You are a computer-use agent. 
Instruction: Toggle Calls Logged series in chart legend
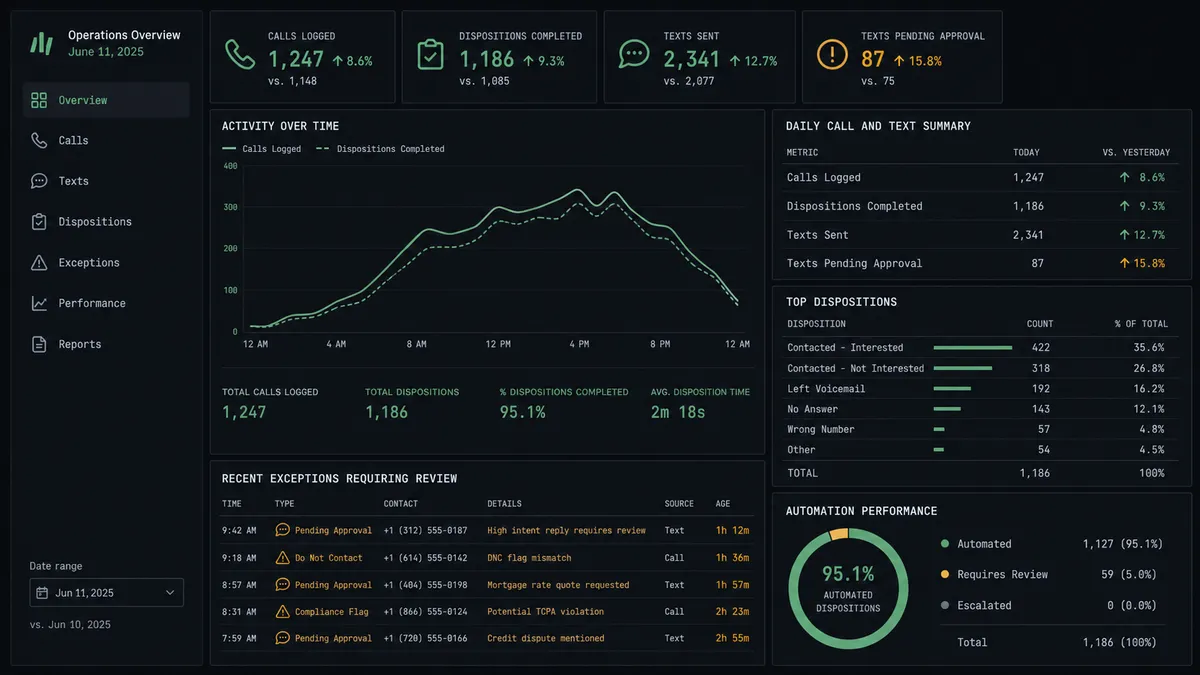click(262, 149)
